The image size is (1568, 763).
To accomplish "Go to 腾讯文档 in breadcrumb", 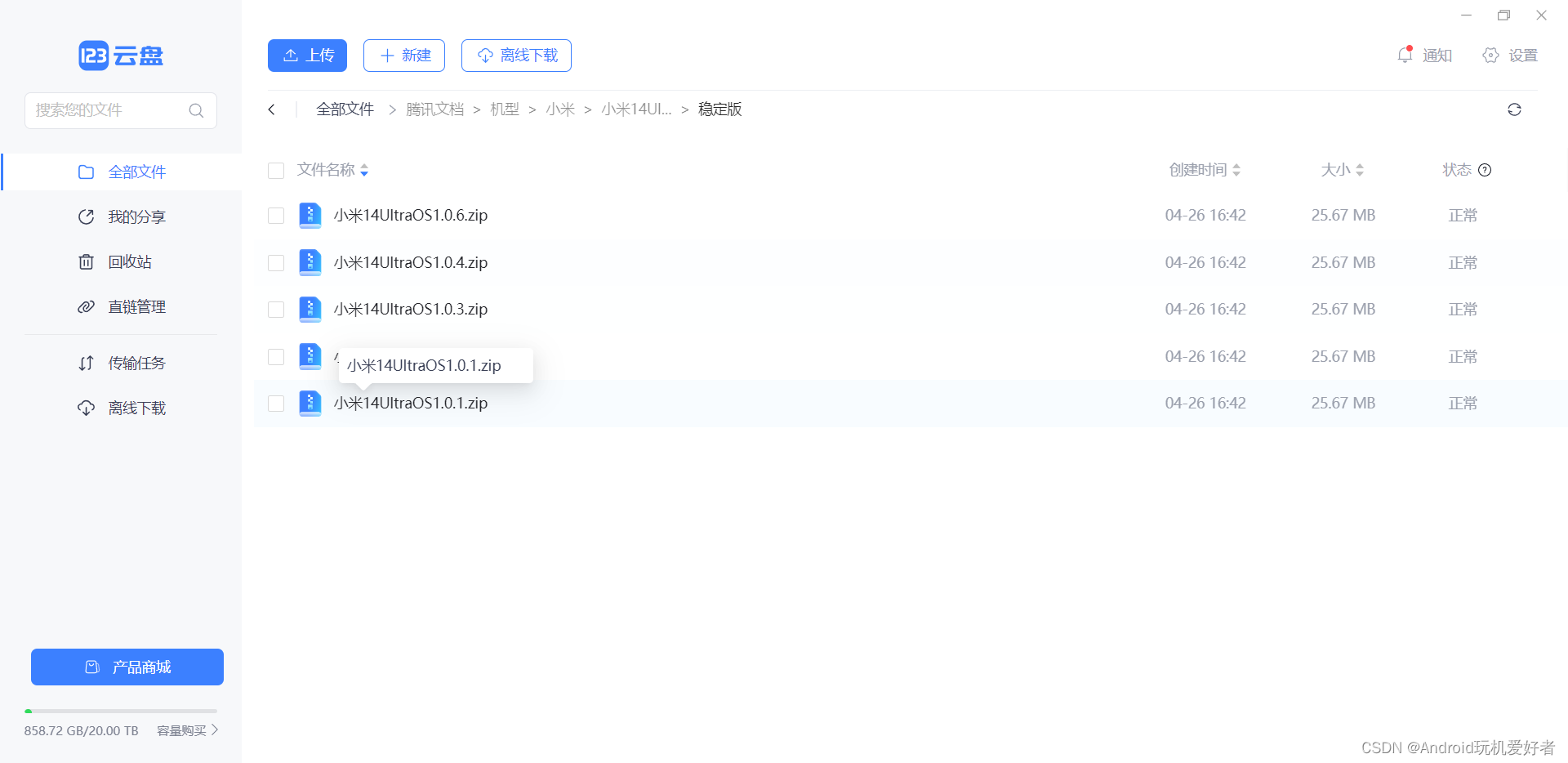I will (434, 109).
